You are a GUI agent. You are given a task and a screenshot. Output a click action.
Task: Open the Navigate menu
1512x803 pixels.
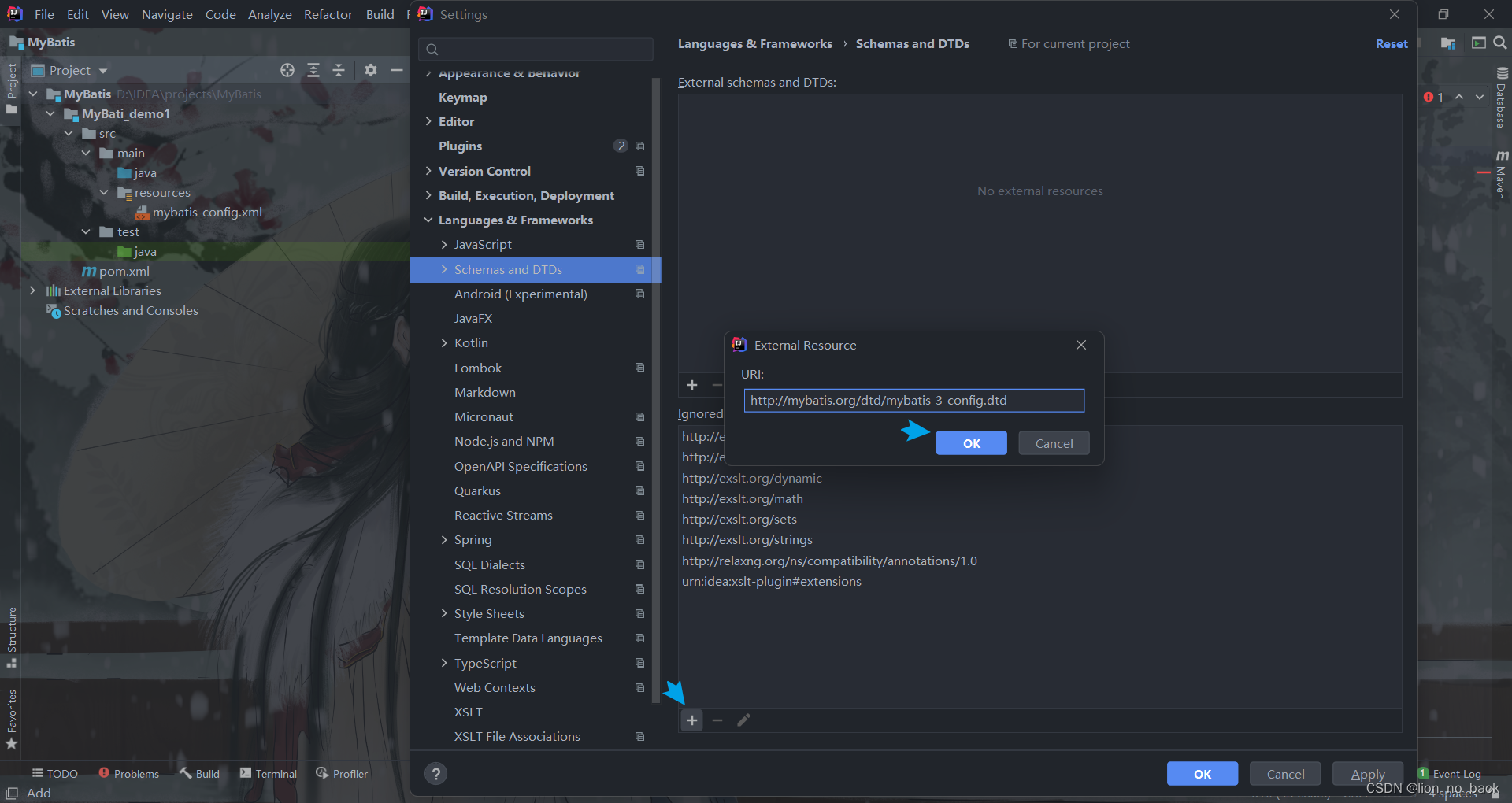(x=167, y=14)
